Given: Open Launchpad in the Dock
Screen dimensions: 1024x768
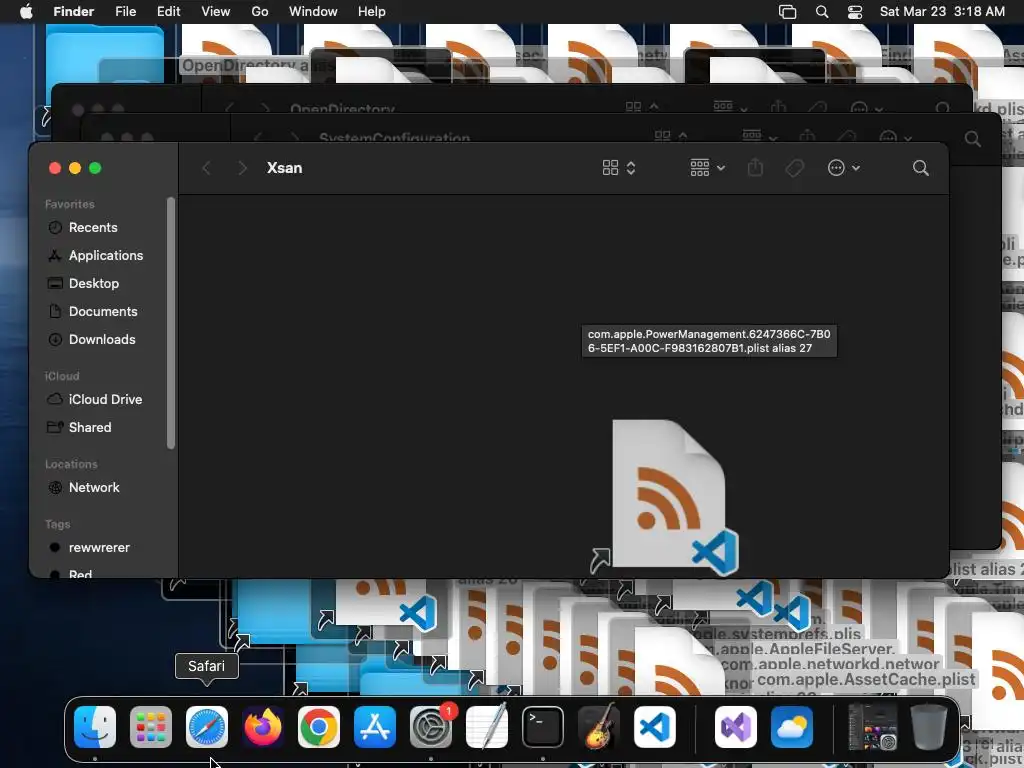Looking at the screenshot, I should point(151,727).
